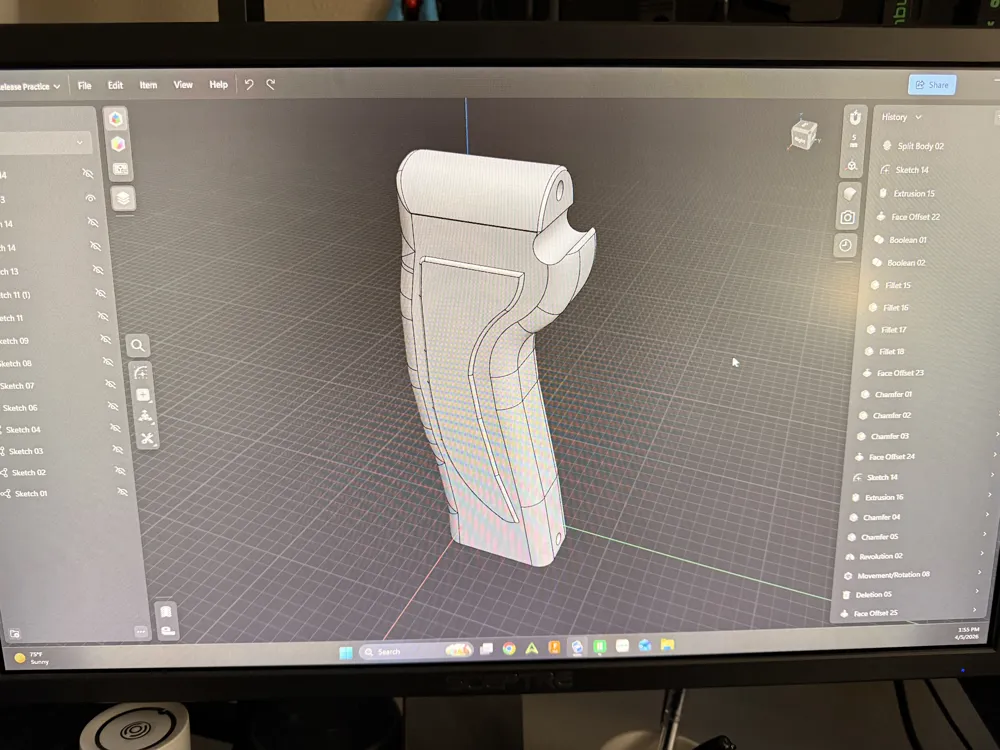1000x750 pixels.
Task: Expand the Movement/Rotation 08 history step
Action: [980, 572]
